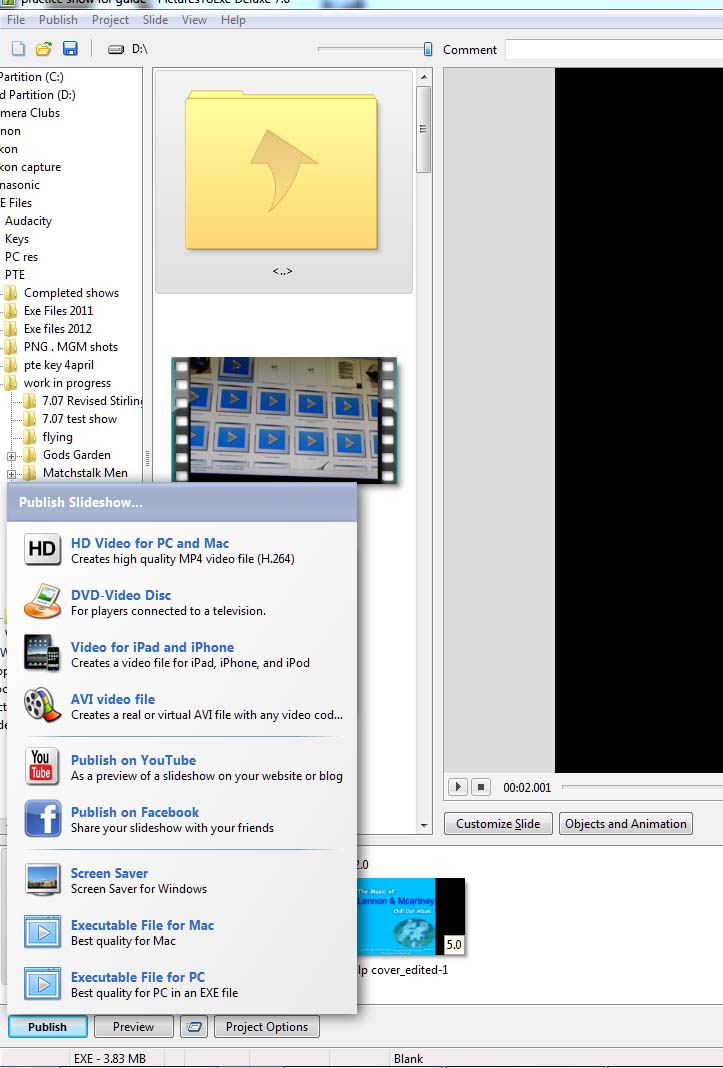Open the Slide menu
Image resolution: width=723 pixels, height=1068 pixels.
click(155, 20)
